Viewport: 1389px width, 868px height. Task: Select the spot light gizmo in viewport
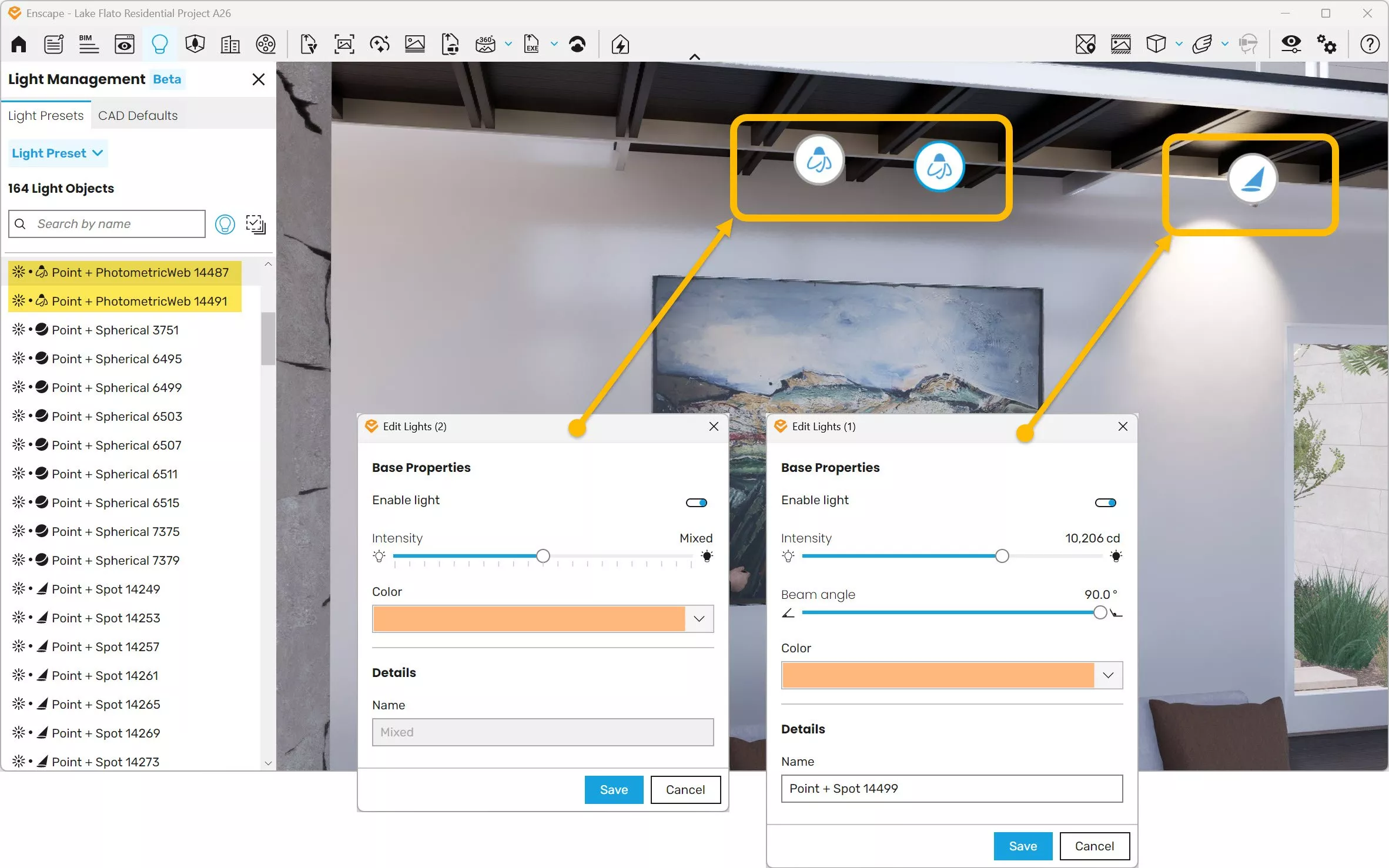coord(1252,178)
